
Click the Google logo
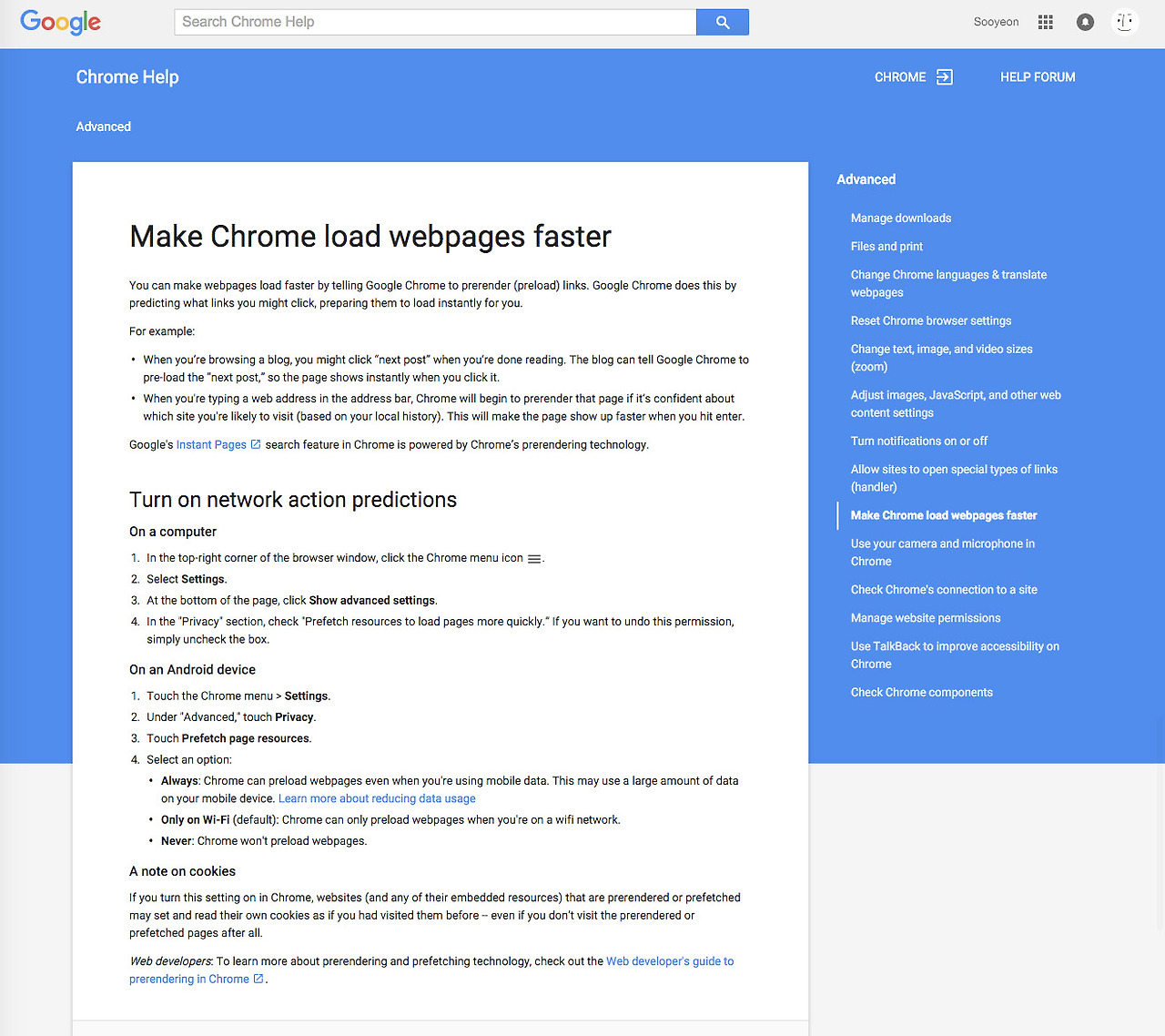pyautogui.click(x=60, y=22)
